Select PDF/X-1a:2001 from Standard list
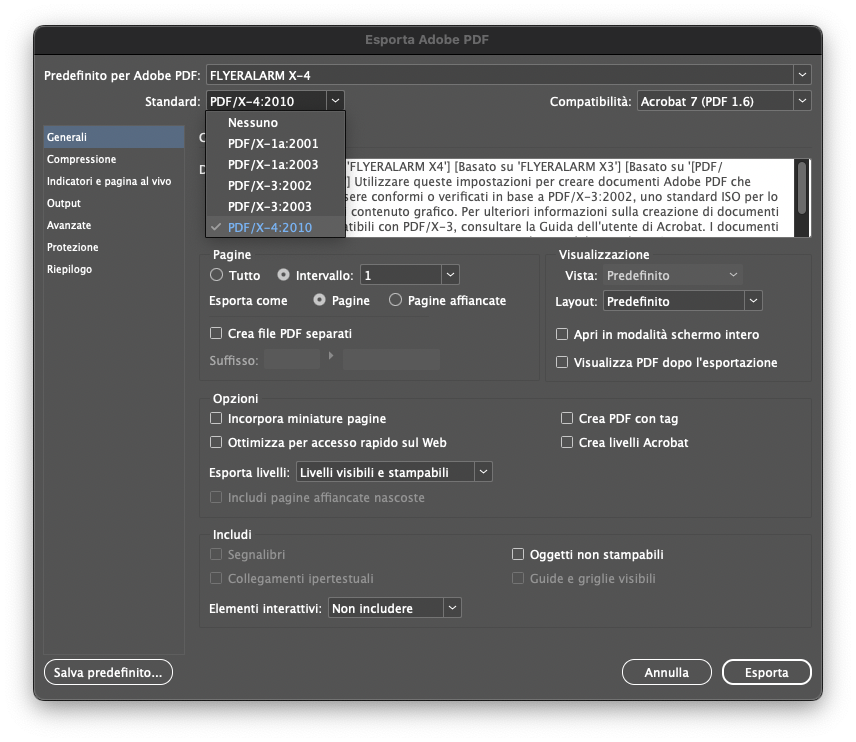This screenshot has height=742, width=856. tap(272, 144)
